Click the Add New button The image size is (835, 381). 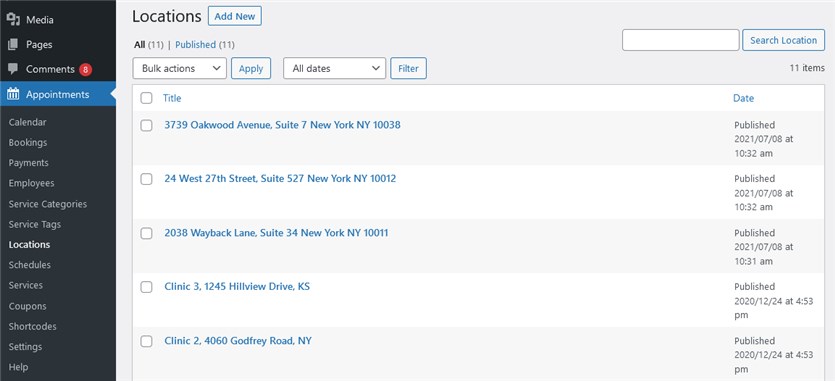tap(235, 16)
